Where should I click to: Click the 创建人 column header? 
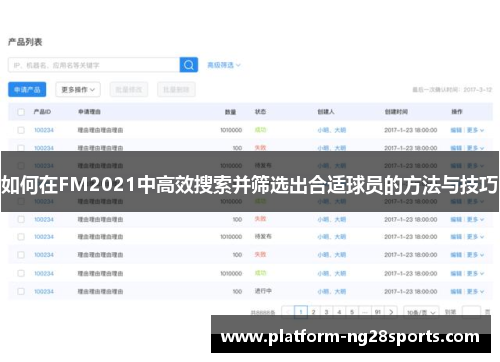pos(326,112)
